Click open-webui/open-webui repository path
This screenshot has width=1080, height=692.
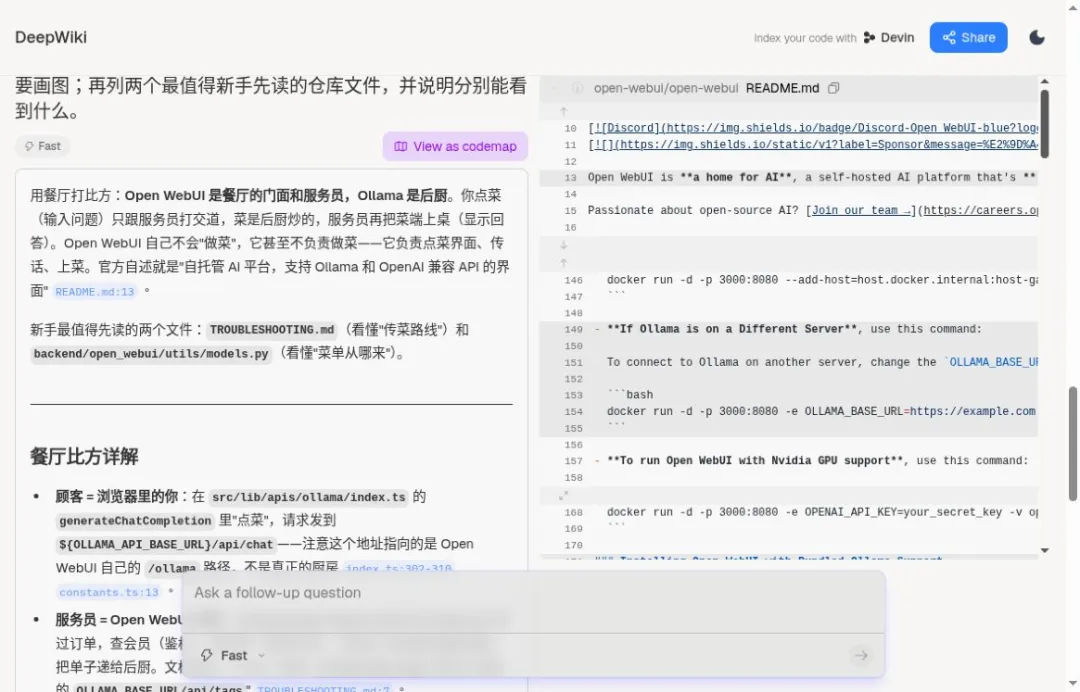(x=665, y=88)
